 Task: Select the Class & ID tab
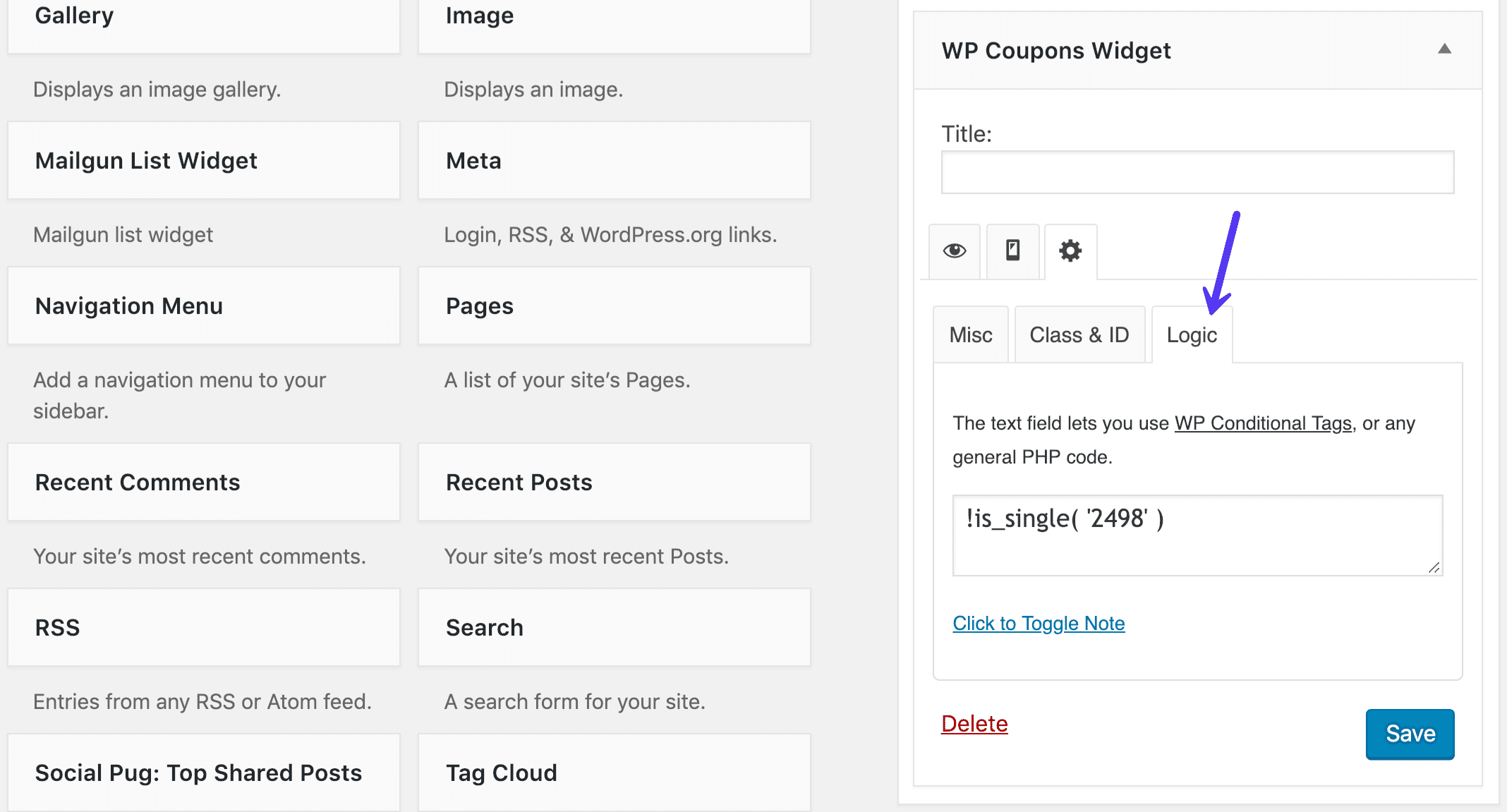[1080, 334]
